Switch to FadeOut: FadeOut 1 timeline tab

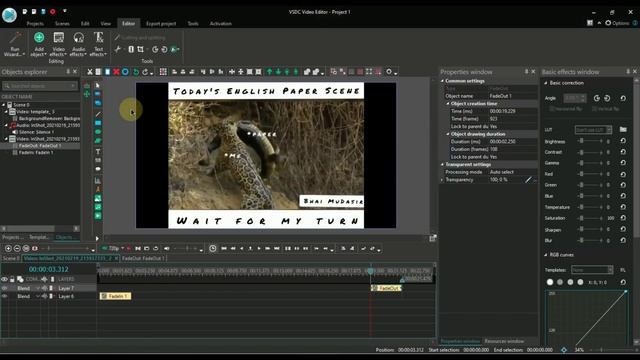pos(143,258)
